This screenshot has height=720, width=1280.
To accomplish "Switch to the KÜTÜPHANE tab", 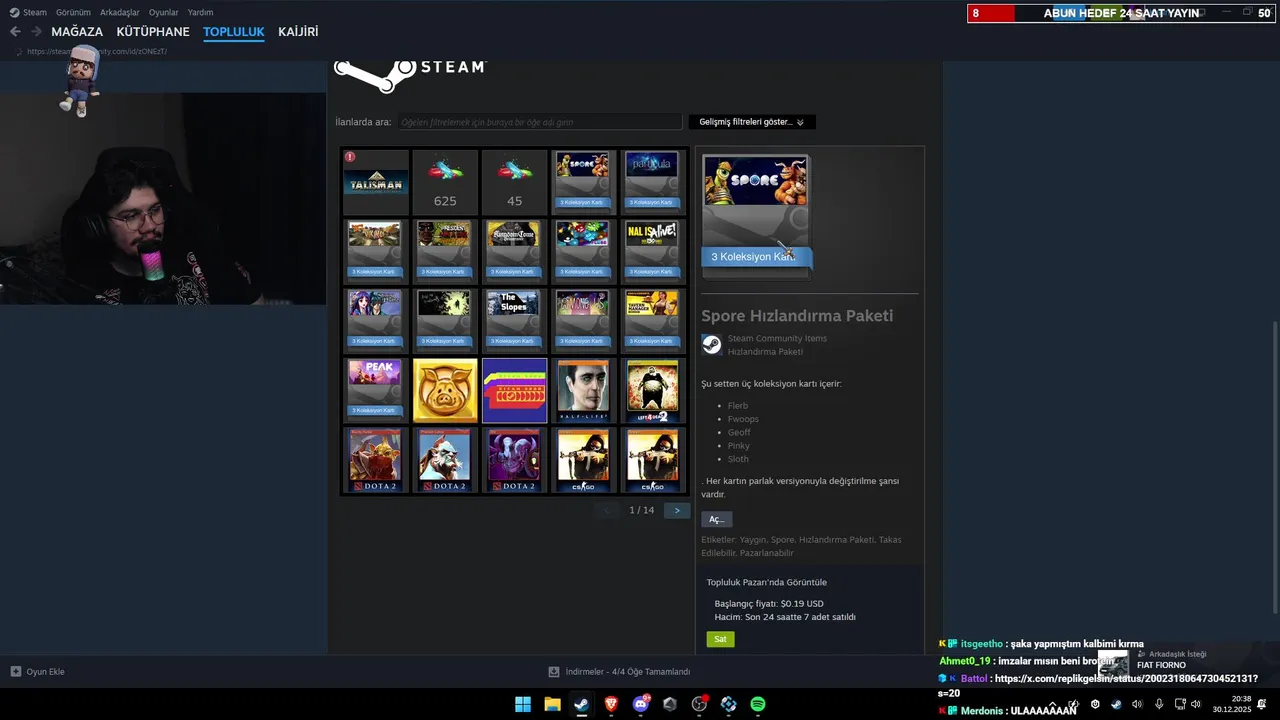I will pyautogui.click(x=153, y=32).
